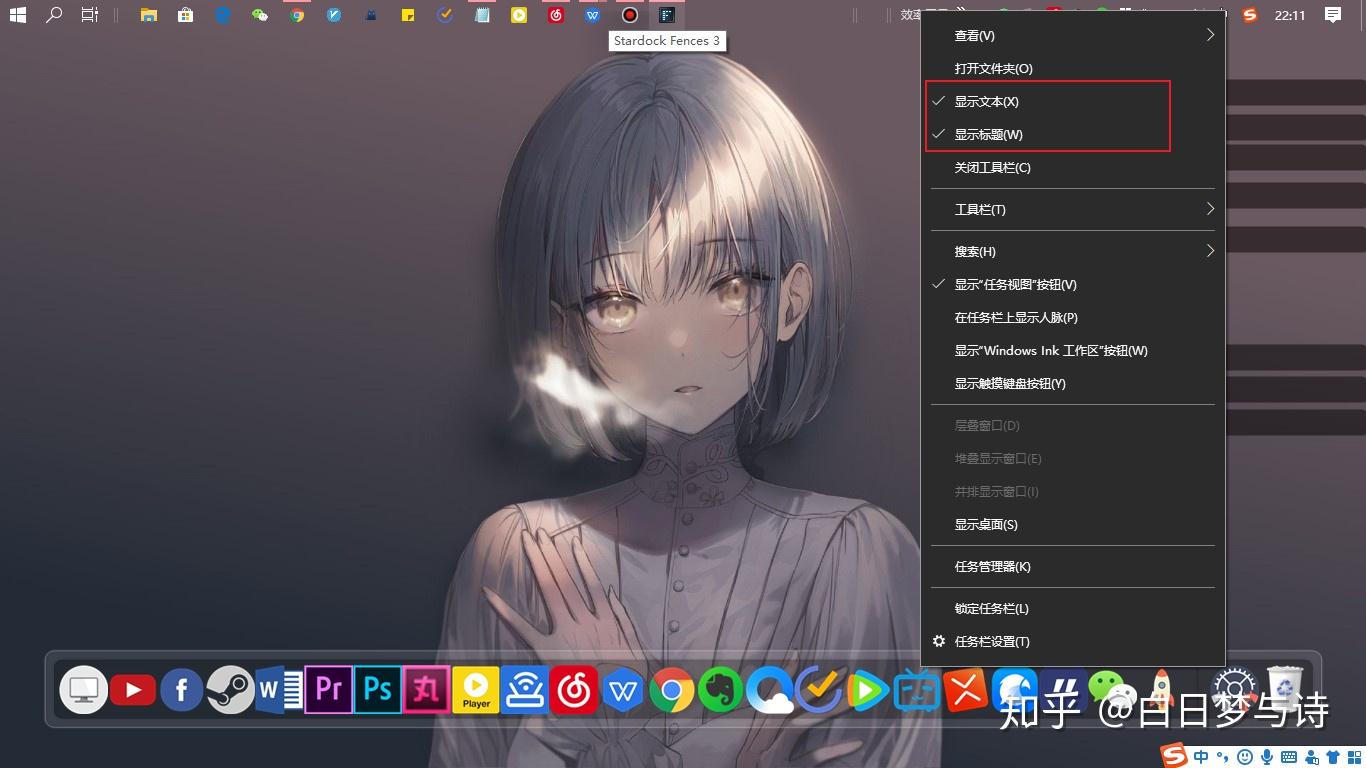Open WeChat from the top taskbar

(x=260, y=15)
